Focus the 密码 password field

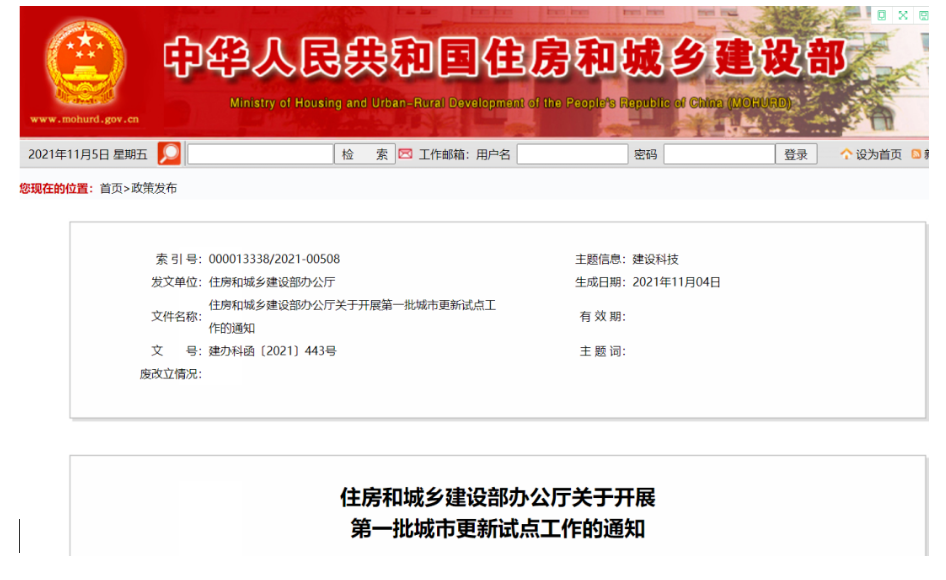(719, 154)
